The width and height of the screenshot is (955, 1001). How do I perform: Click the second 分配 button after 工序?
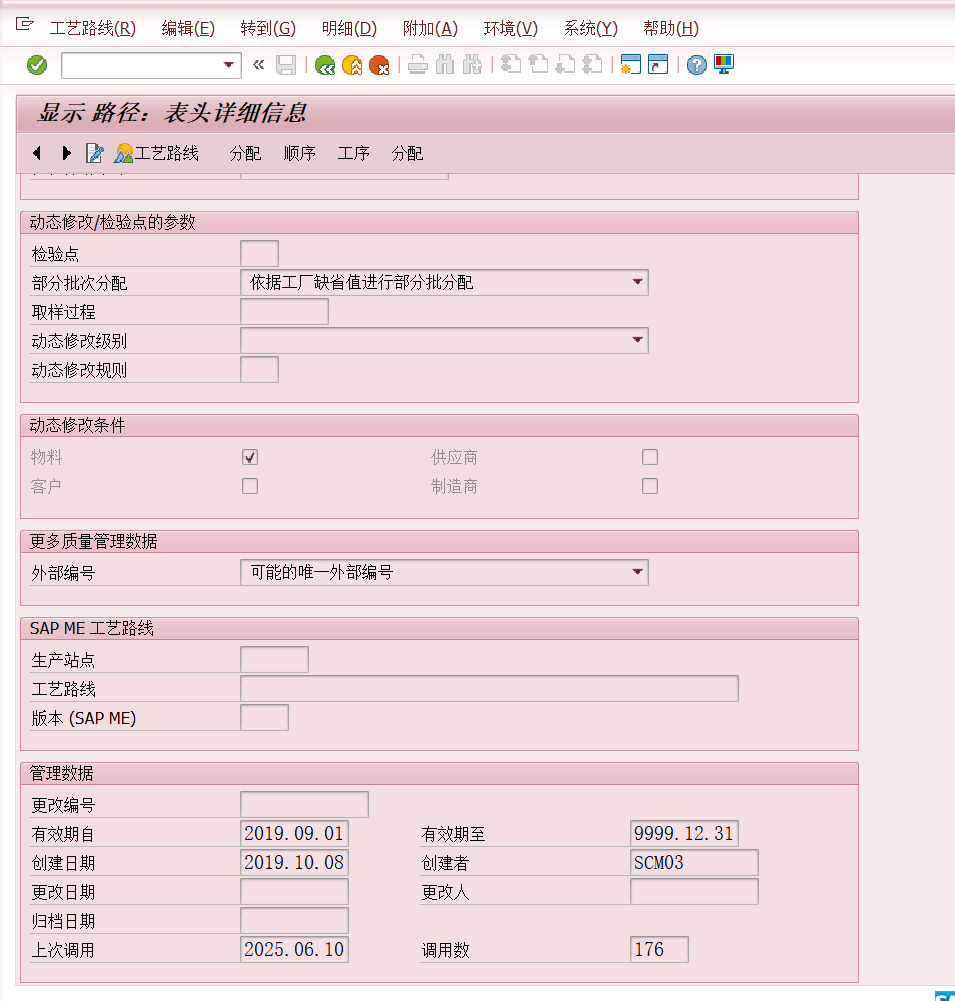407,153
